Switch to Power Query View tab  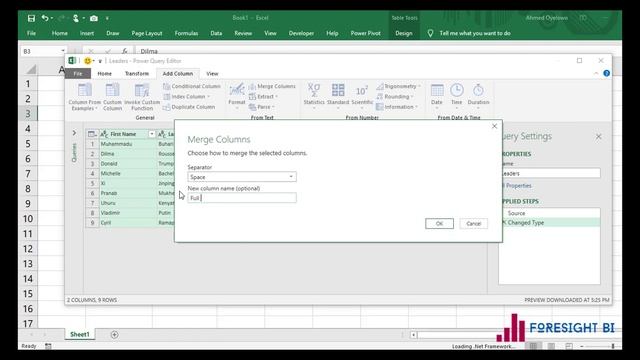point(212,73)
